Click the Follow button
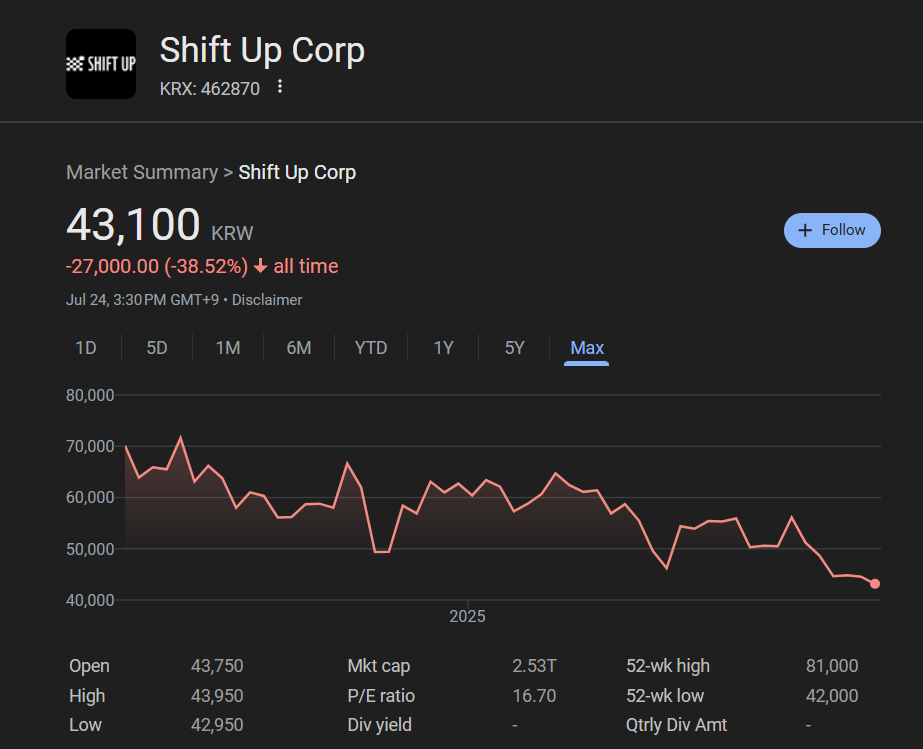Viewport: 923px width, 749px height. (x=832, y=230)
